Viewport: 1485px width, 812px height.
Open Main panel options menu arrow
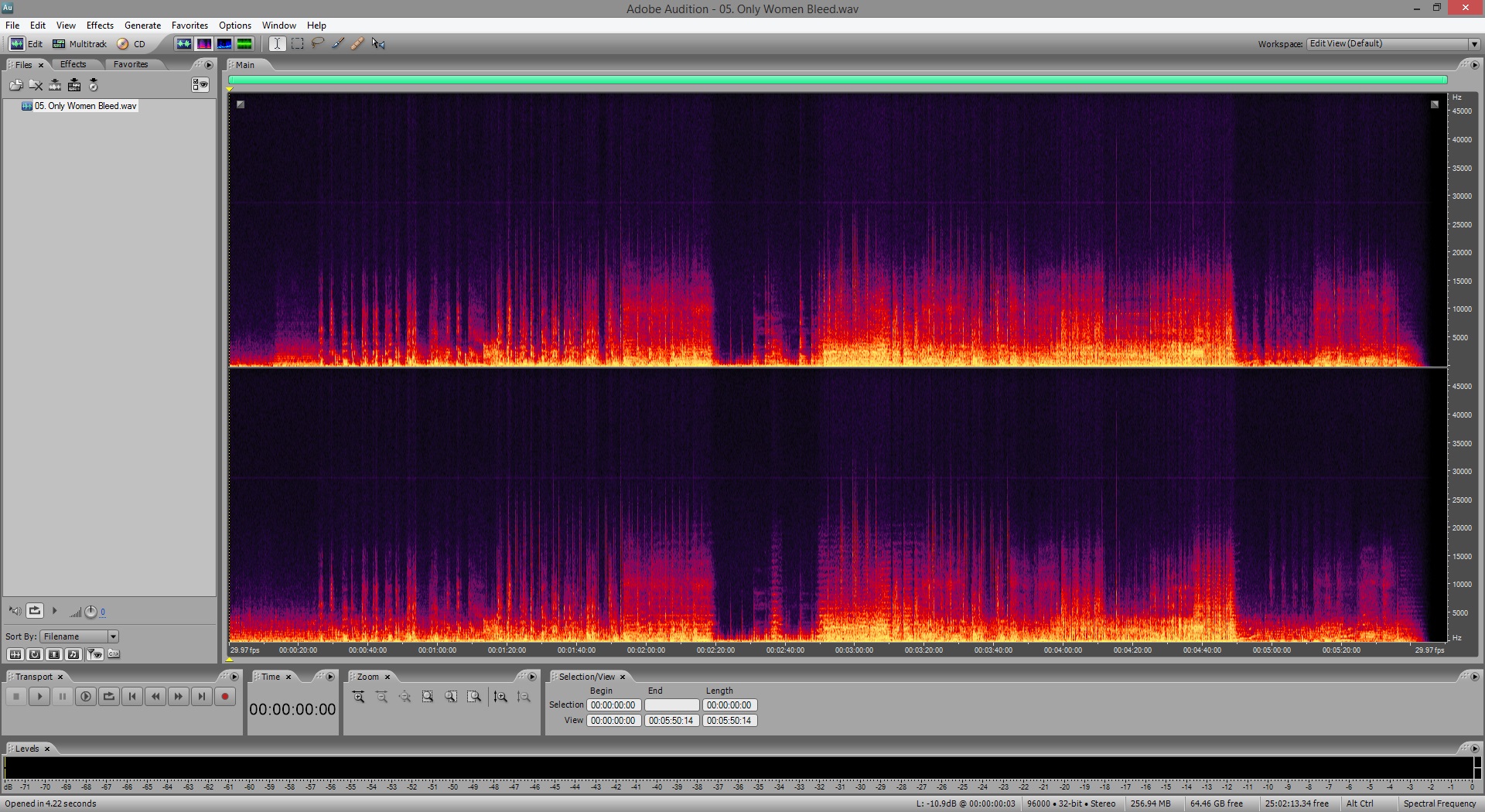[x=1474, y=65]
